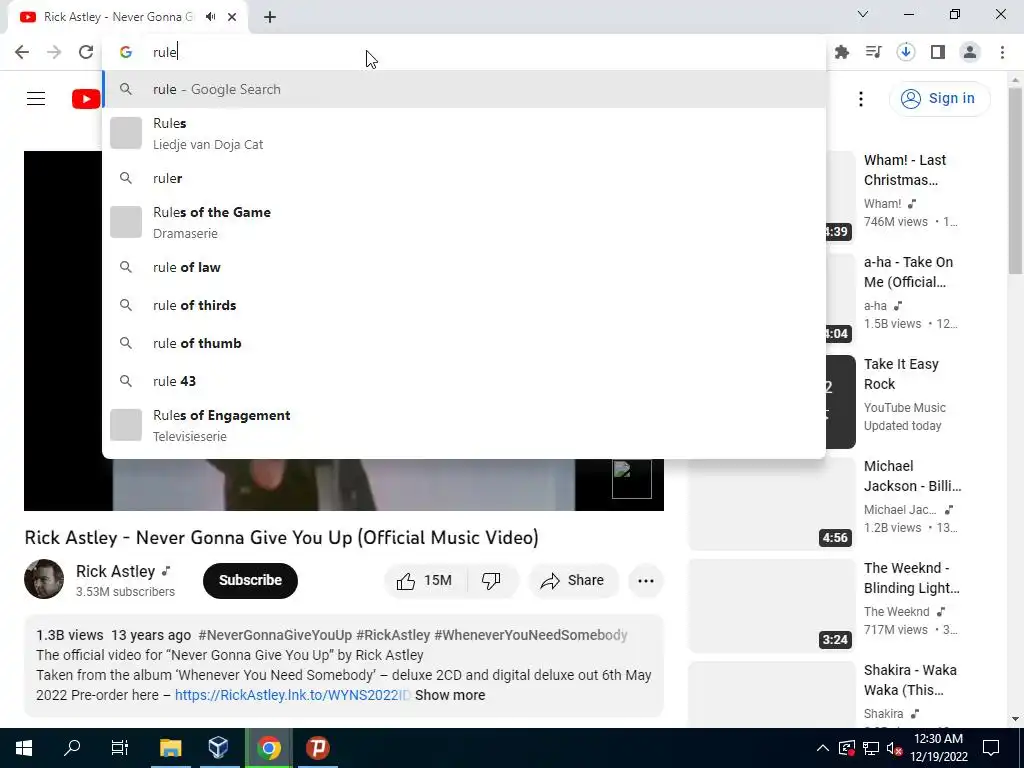The image size is (1024, 768).
Task: Open 'a-ha - Take On Me' suggested video
Action: click(x=908, y=272)
